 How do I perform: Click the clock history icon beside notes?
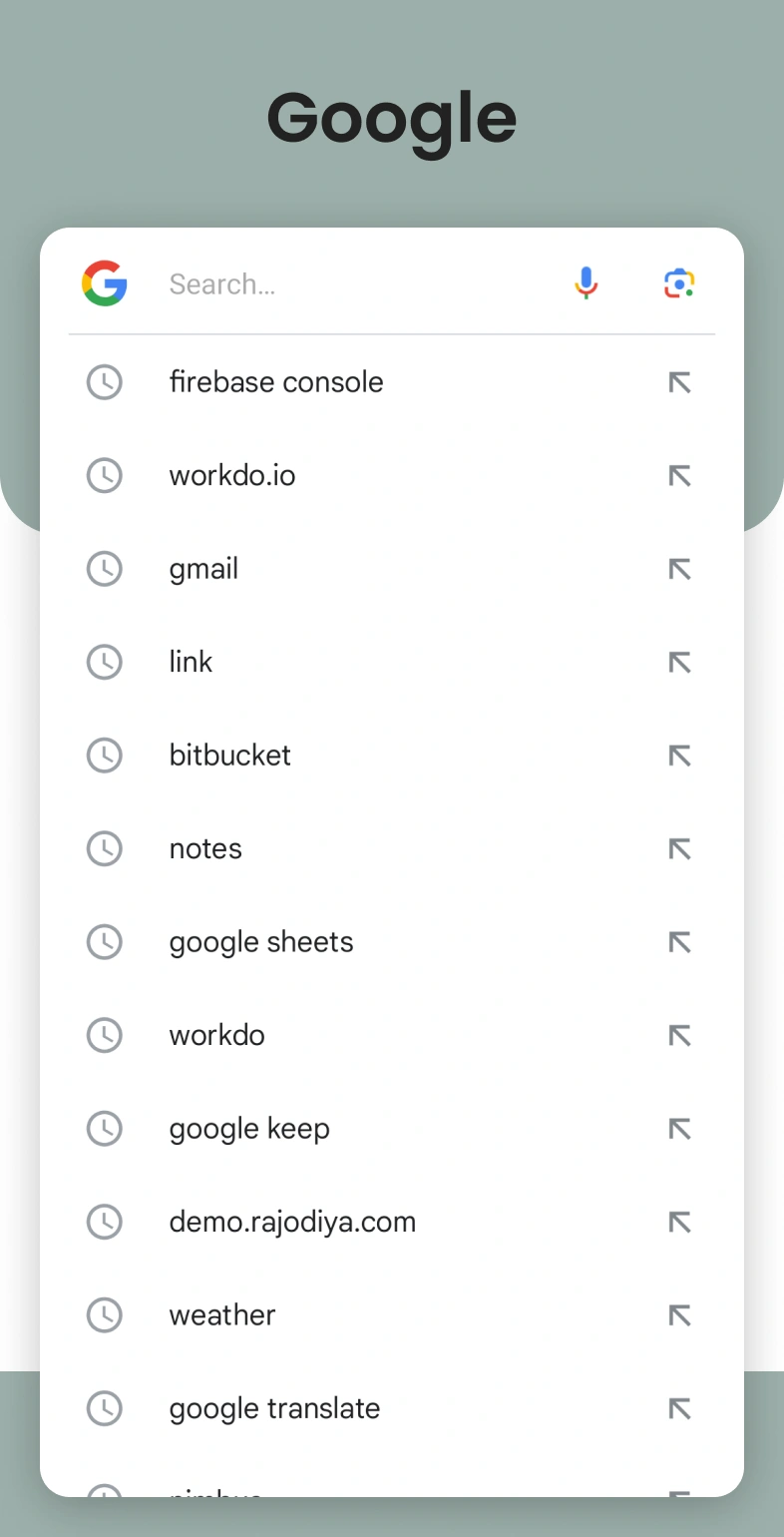click(x=105, y=848)
